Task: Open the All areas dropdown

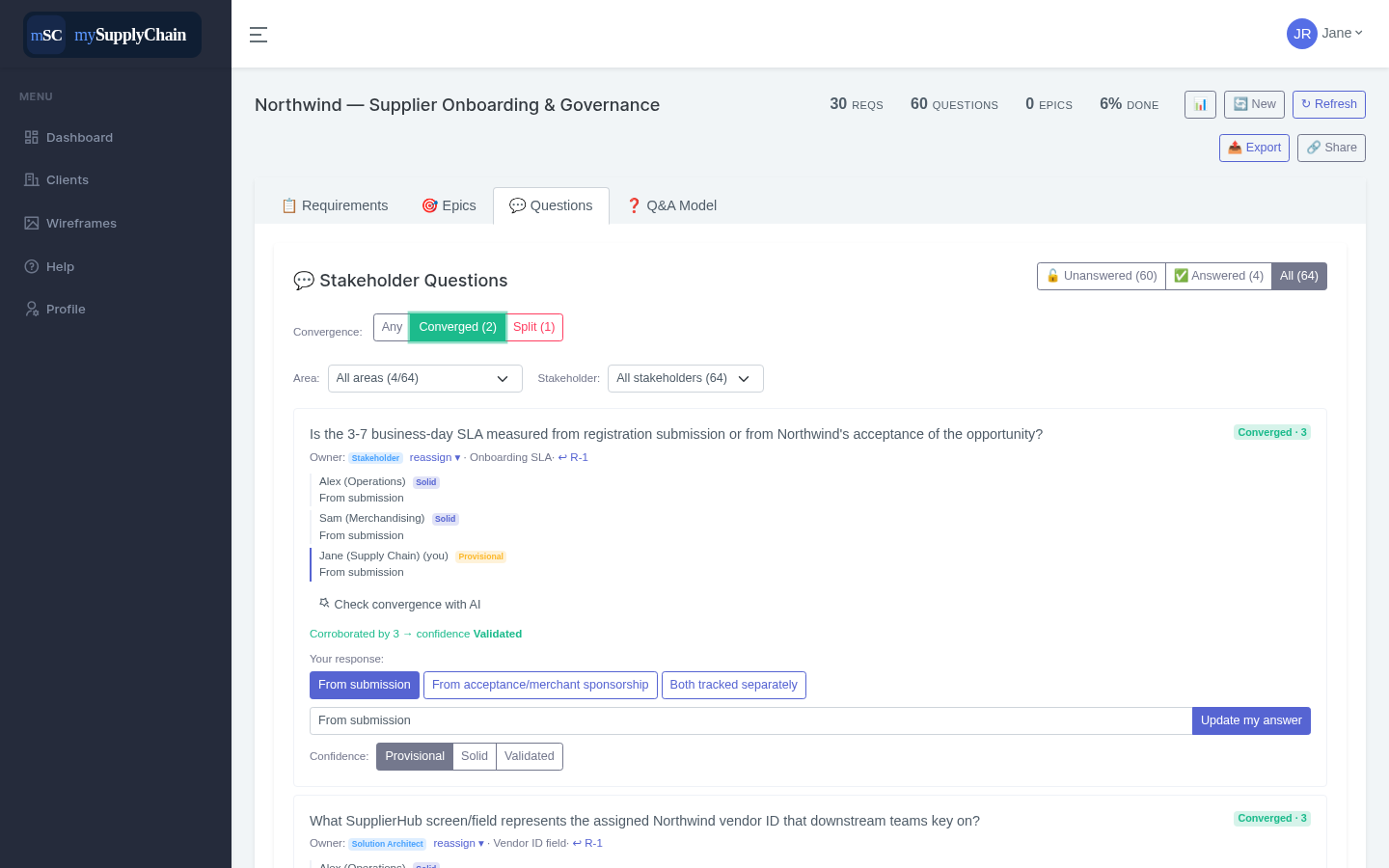Action: [425, 378]
